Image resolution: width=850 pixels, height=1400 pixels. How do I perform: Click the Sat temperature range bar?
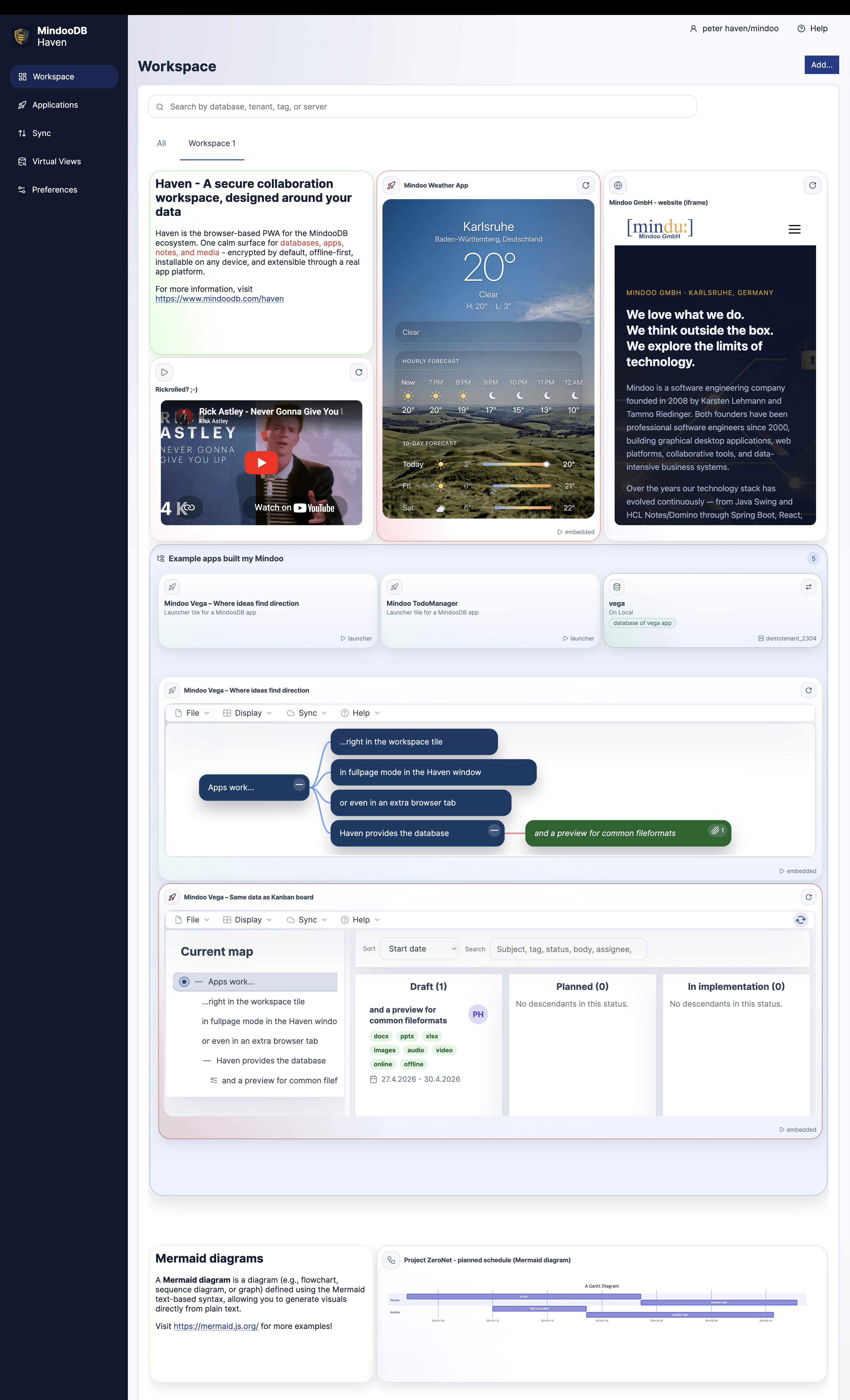[523, 507]
